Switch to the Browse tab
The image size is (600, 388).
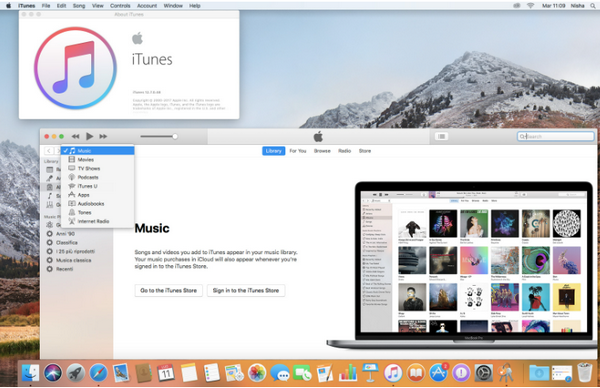tap(322, 151)
